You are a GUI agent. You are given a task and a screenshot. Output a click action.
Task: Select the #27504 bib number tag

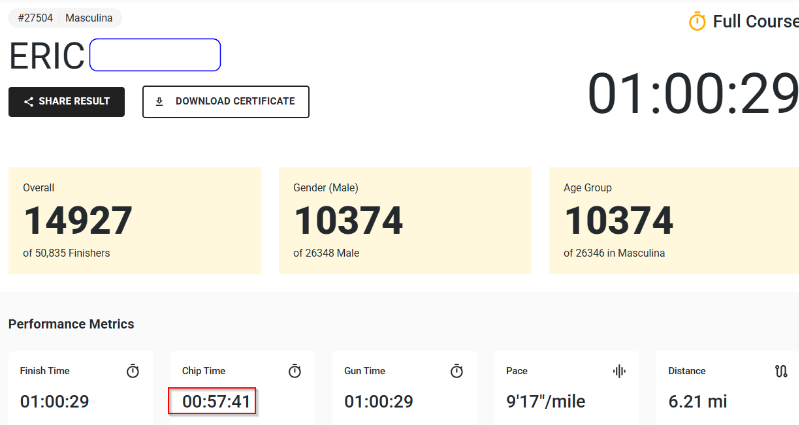pyautogui.click(x=35, y=18)
